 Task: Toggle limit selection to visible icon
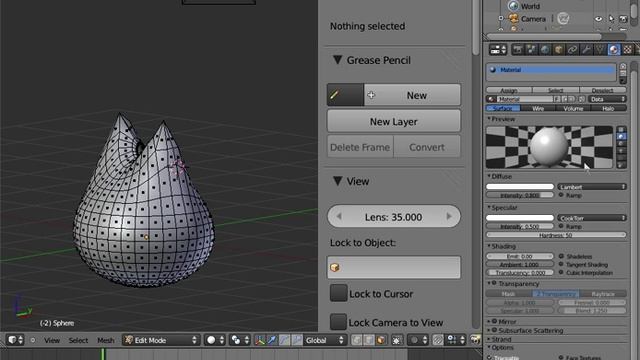[396, 340]
